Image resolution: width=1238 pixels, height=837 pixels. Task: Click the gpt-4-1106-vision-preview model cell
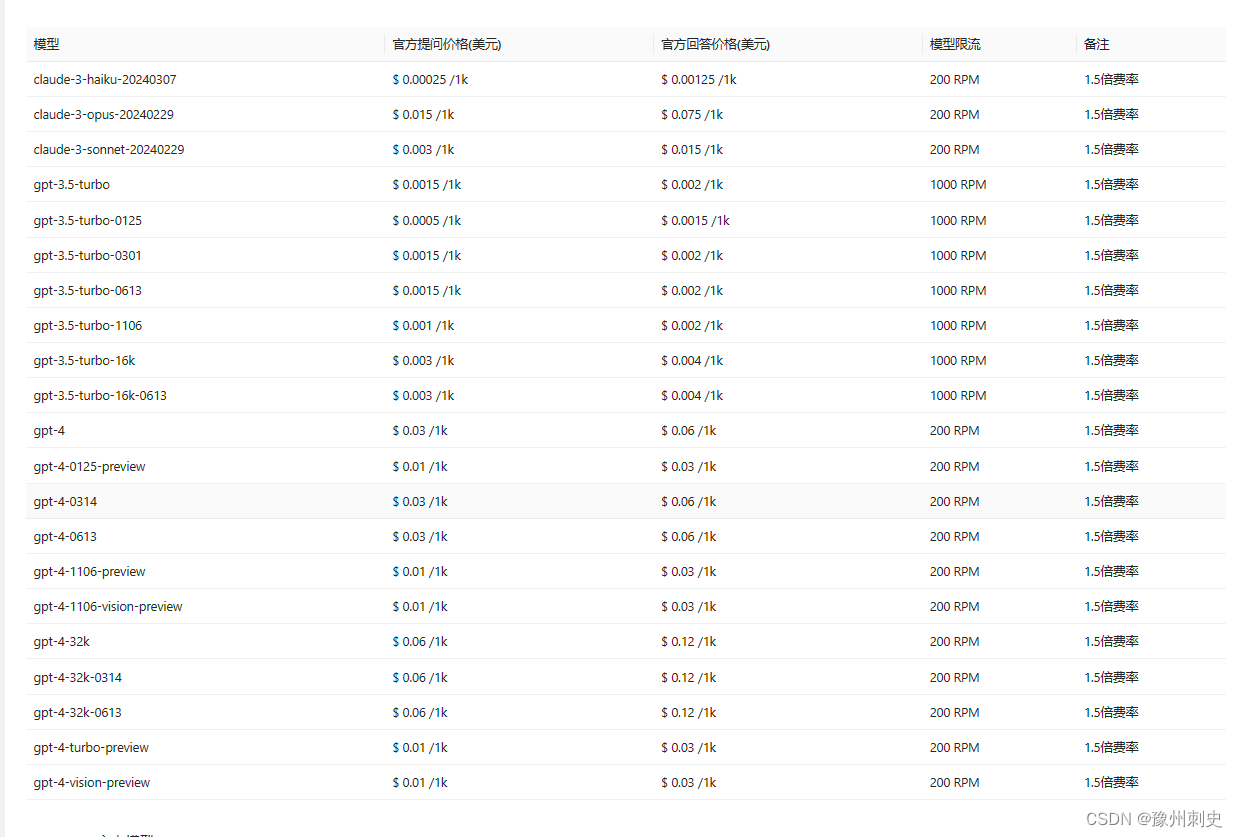(108, 606)
